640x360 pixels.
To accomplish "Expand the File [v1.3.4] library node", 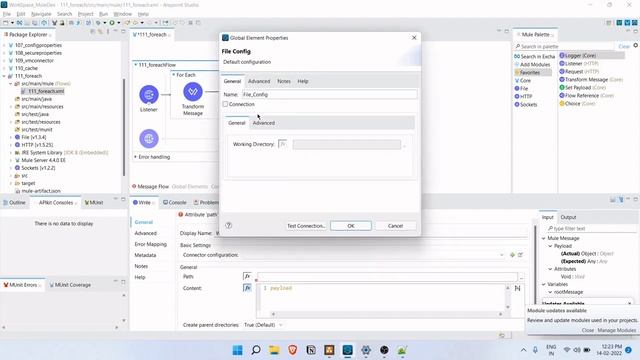I will click(x=11, y=138).
